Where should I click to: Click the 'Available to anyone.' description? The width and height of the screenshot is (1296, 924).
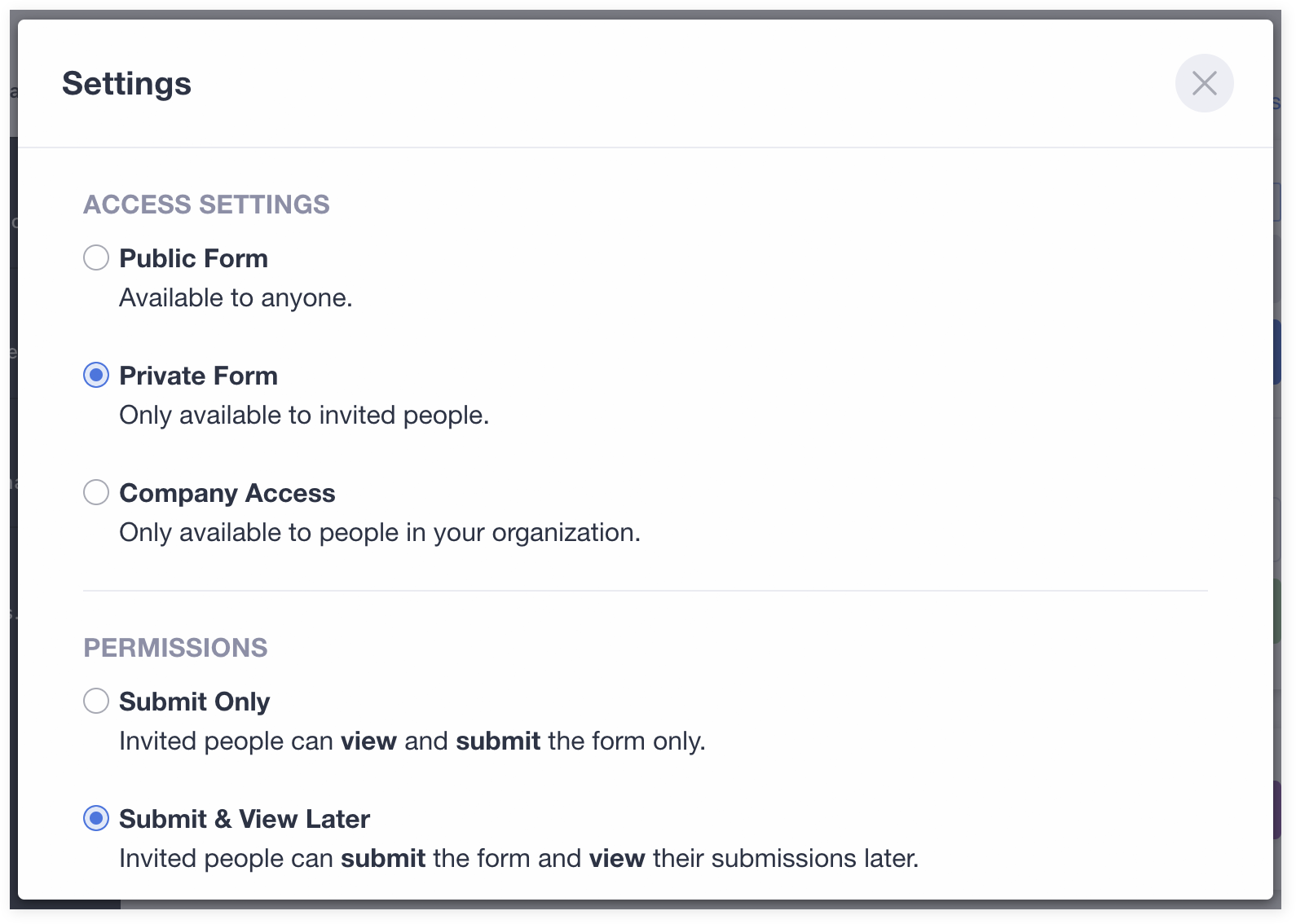tap(236, 298)
